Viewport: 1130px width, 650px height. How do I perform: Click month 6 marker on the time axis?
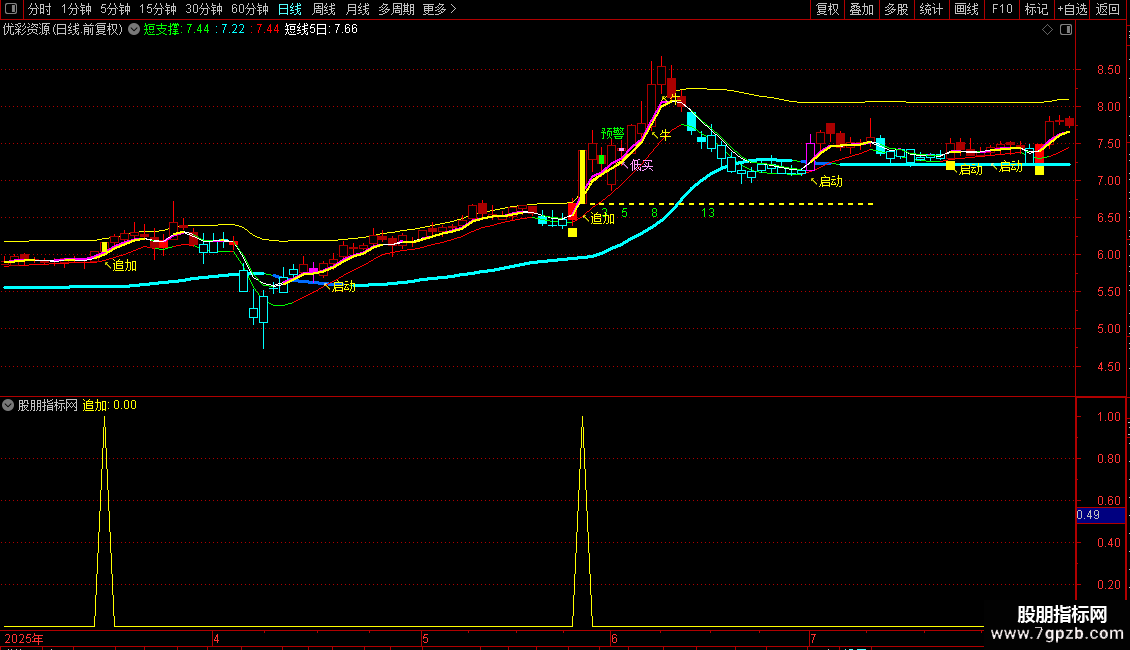tap(614, 638)
